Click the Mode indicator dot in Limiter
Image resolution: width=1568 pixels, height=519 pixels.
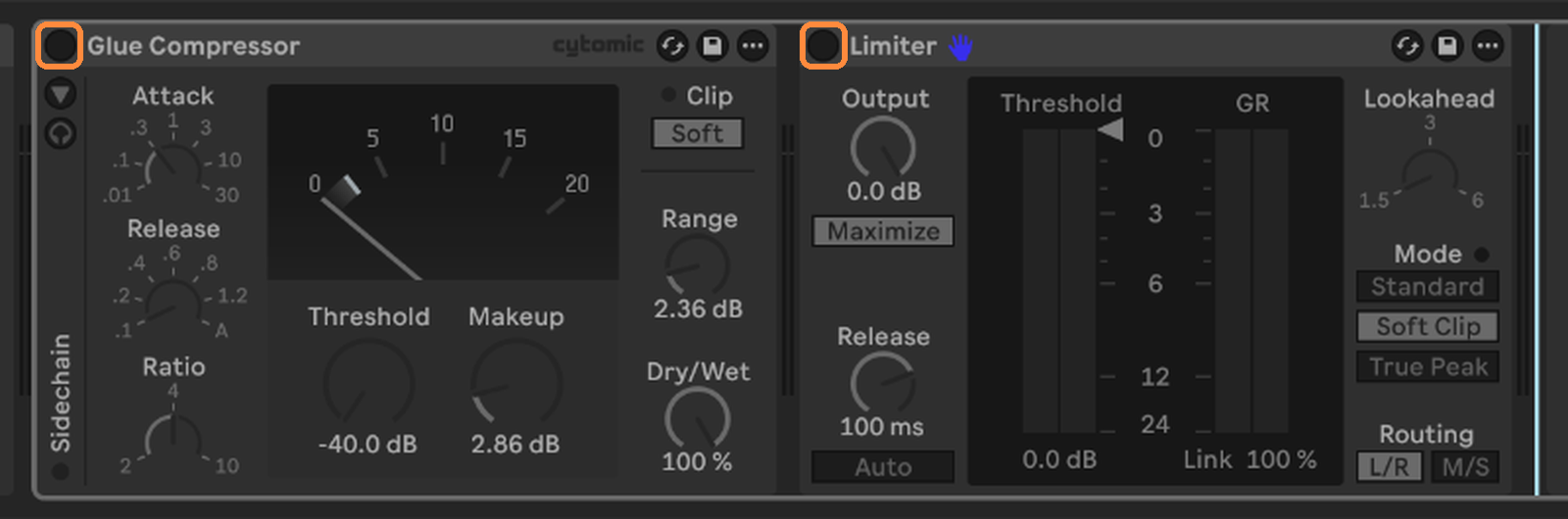(x=1481, y=255)
